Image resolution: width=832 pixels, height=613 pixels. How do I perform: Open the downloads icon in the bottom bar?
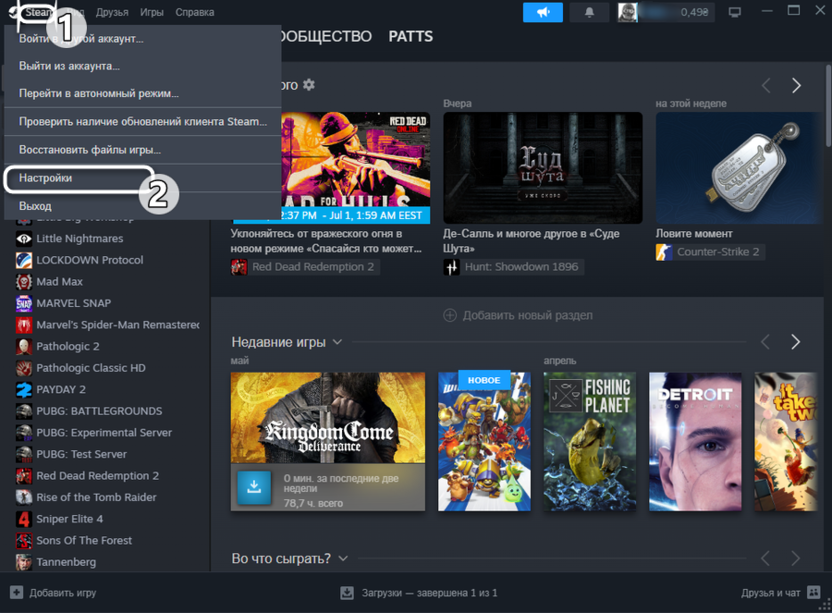pyautogui.click(x=347, y=593)
